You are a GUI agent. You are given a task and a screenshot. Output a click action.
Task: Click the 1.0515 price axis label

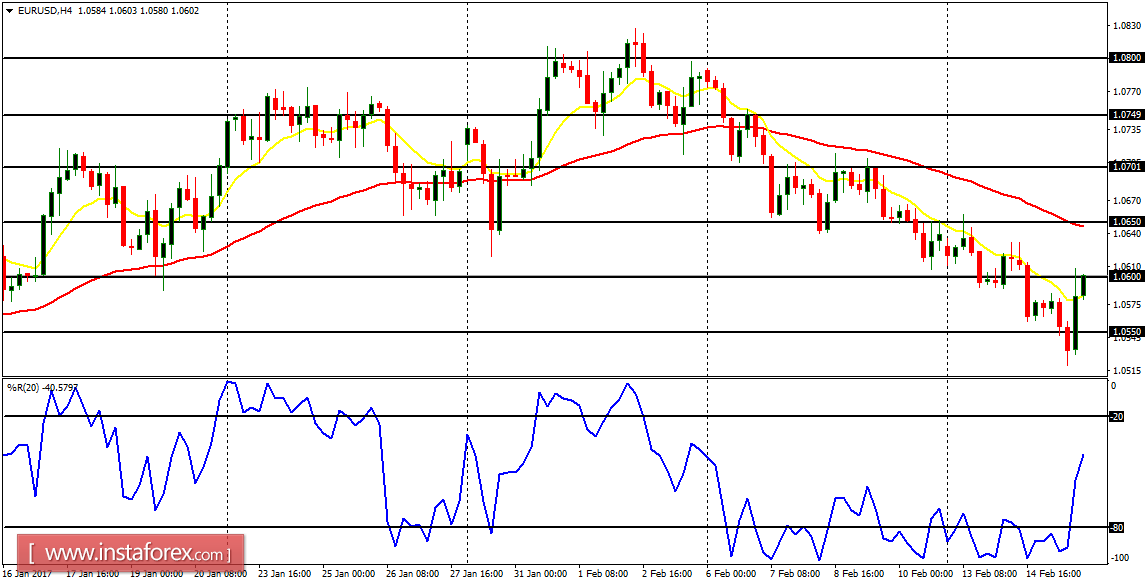coord(1125,371)
